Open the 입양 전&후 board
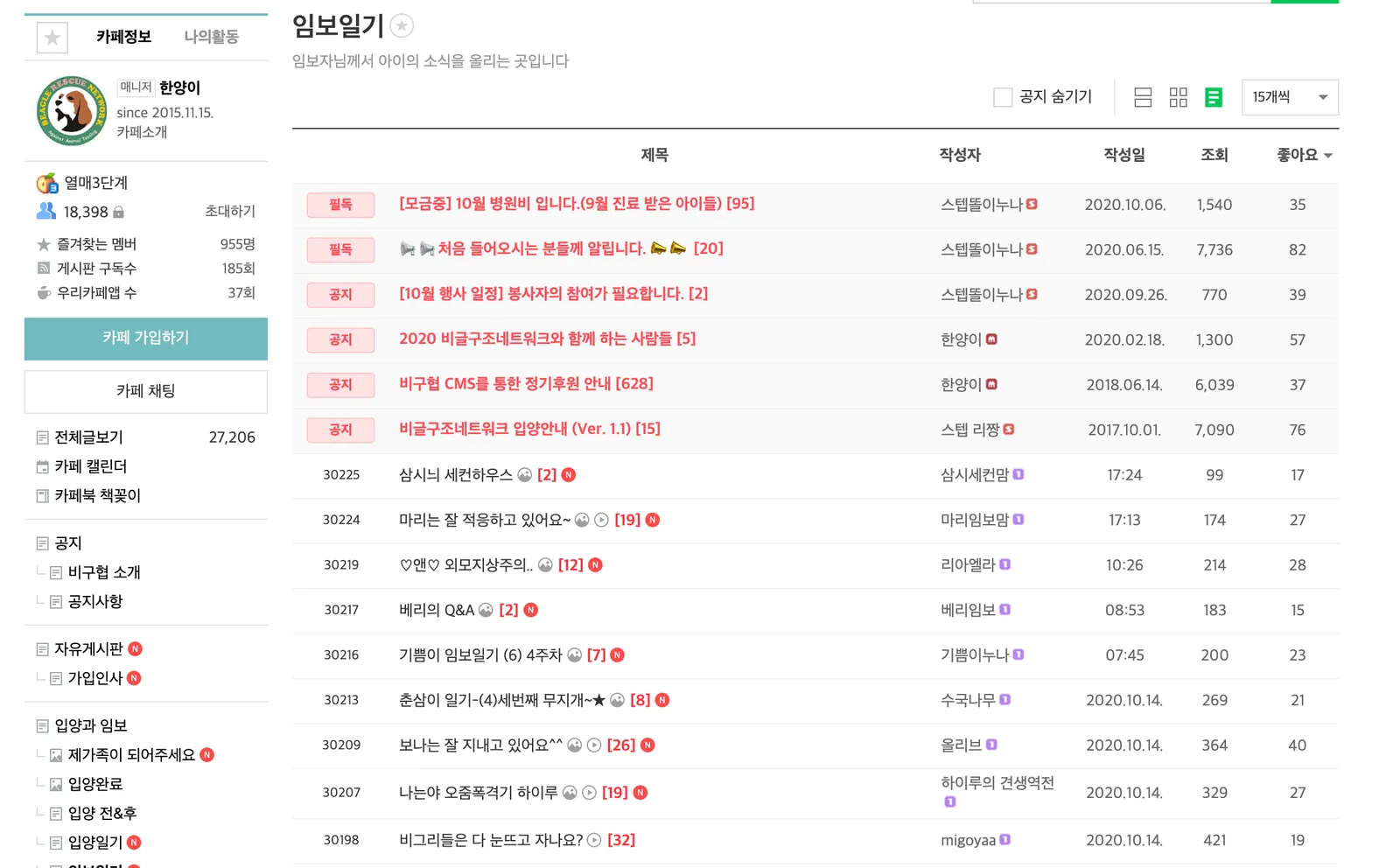Screen dimensions: 1400x868 102,814
